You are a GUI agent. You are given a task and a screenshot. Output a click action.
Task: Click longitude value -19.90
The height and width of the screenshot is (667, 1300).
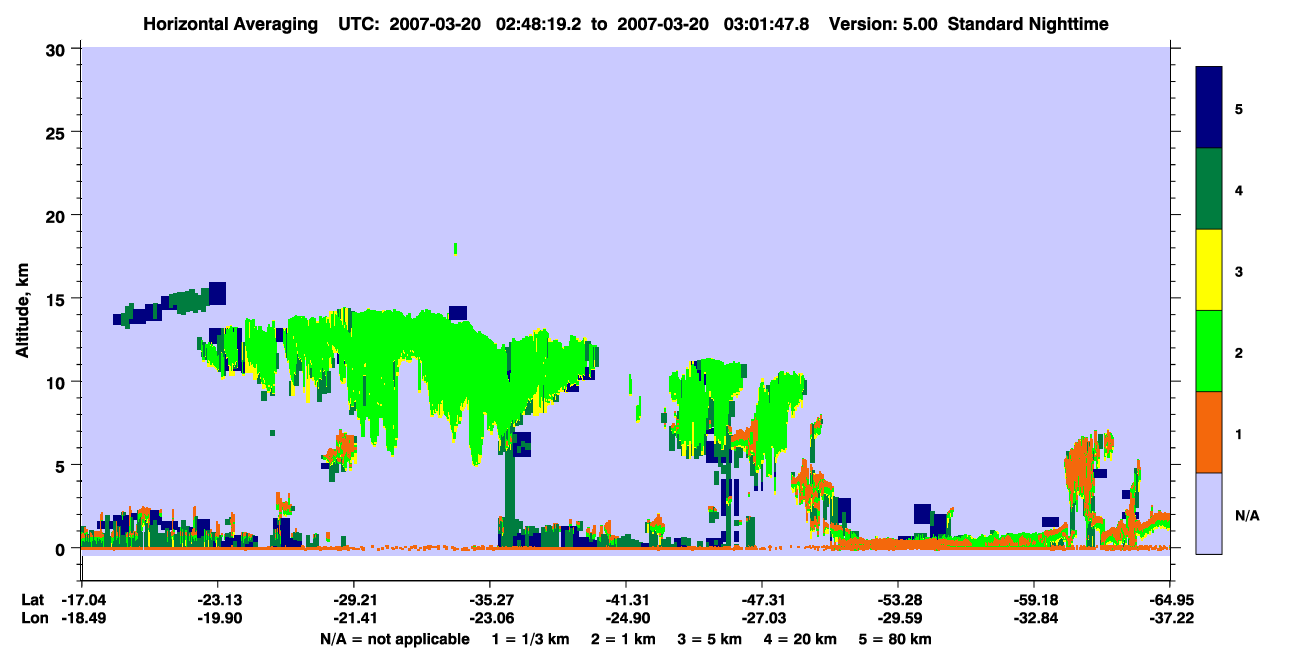[x=218, y=619]
